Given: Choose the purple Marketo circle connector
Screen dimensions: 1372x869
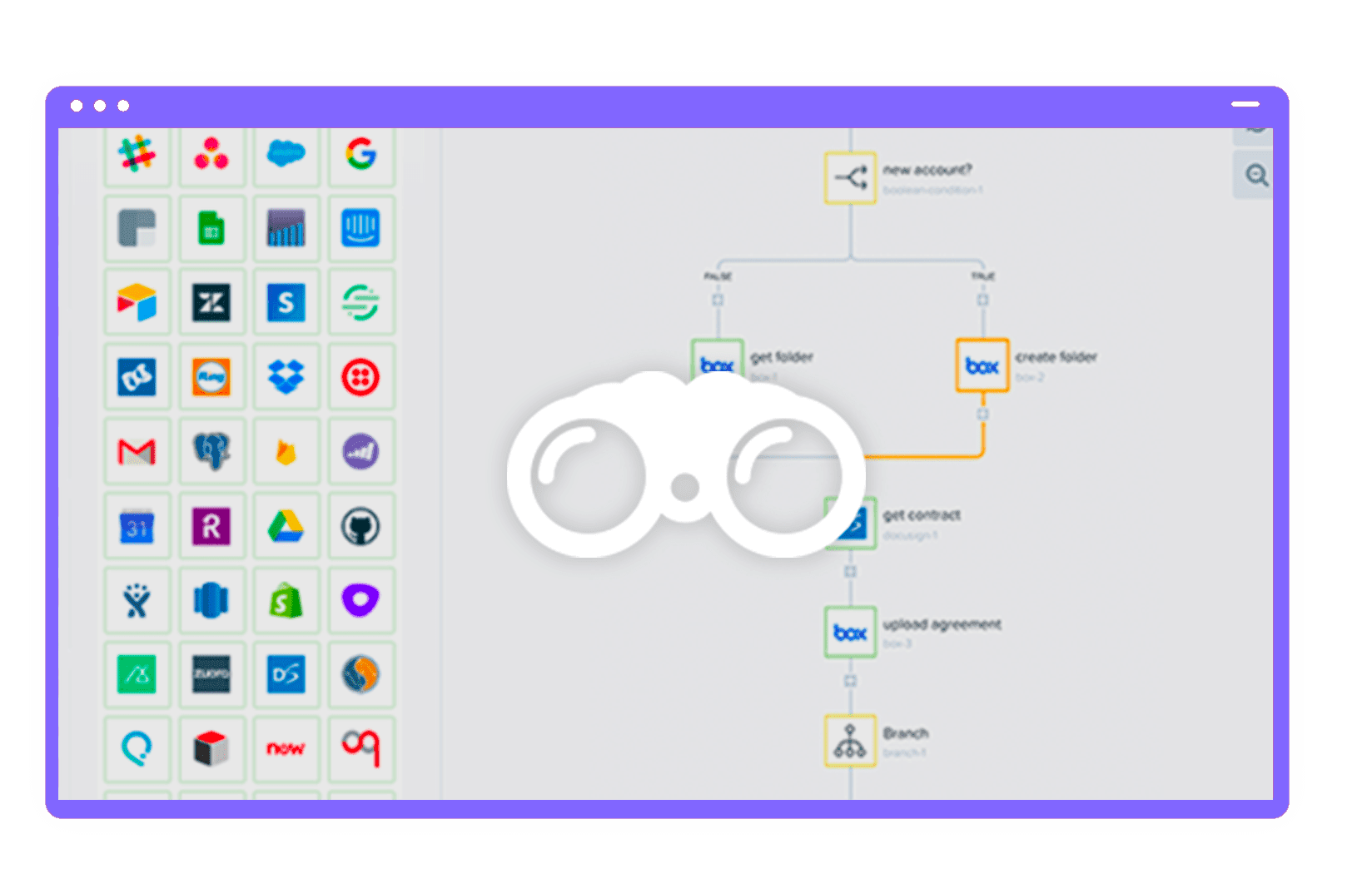Looking at the screenshot, I should (x=361, y=452).
